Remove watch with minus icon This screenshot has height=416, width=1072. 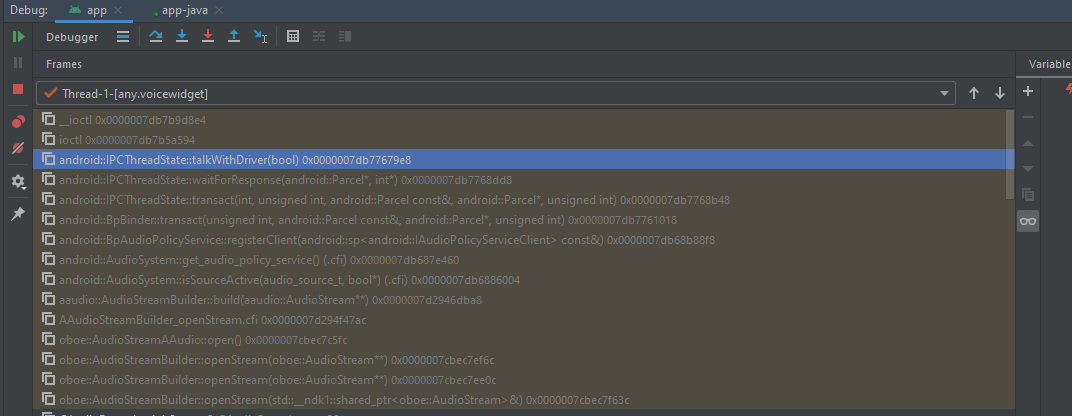coord(1028,117)
